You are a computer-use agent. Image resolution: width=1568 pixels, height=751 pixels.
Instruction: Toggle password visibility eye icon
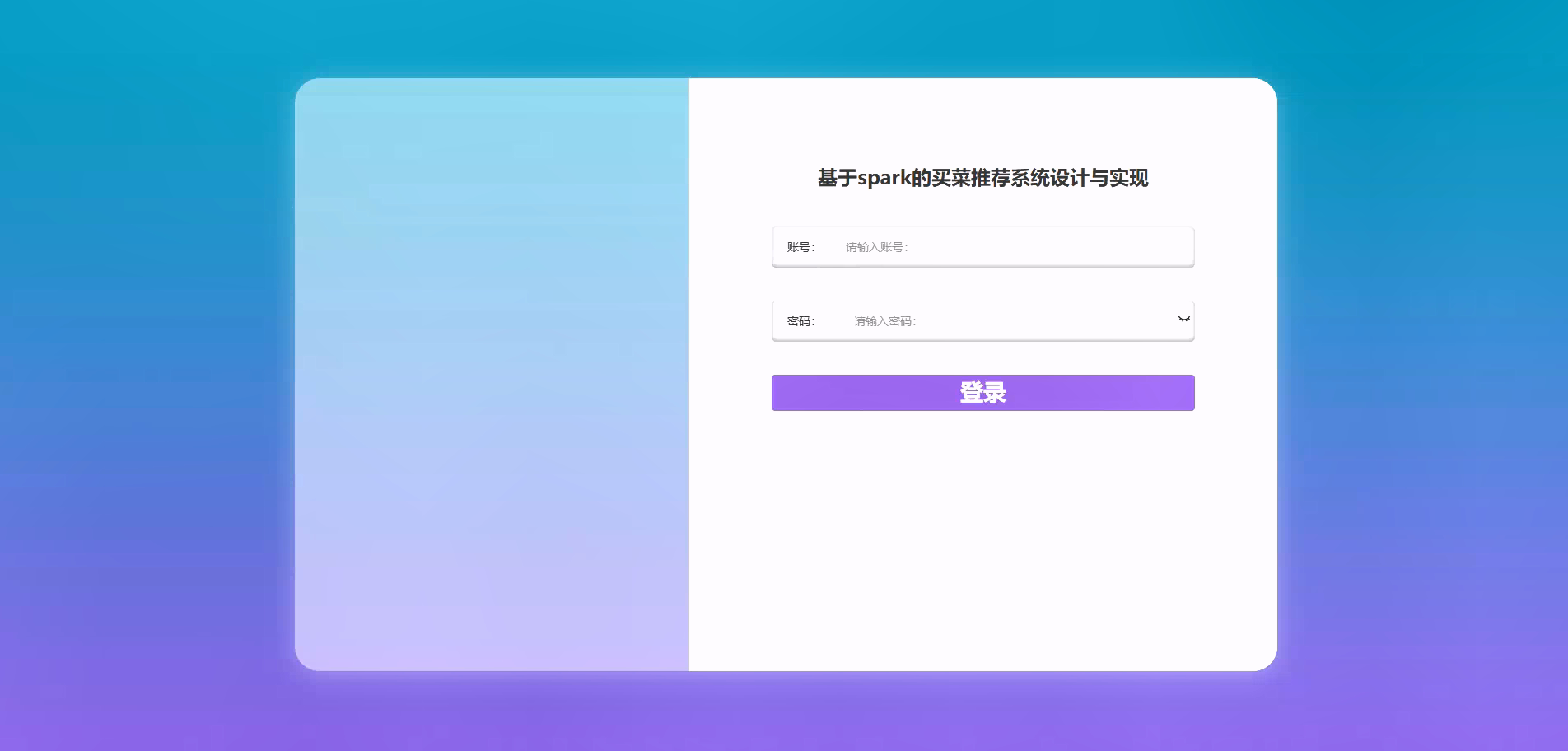[1184, 319]
